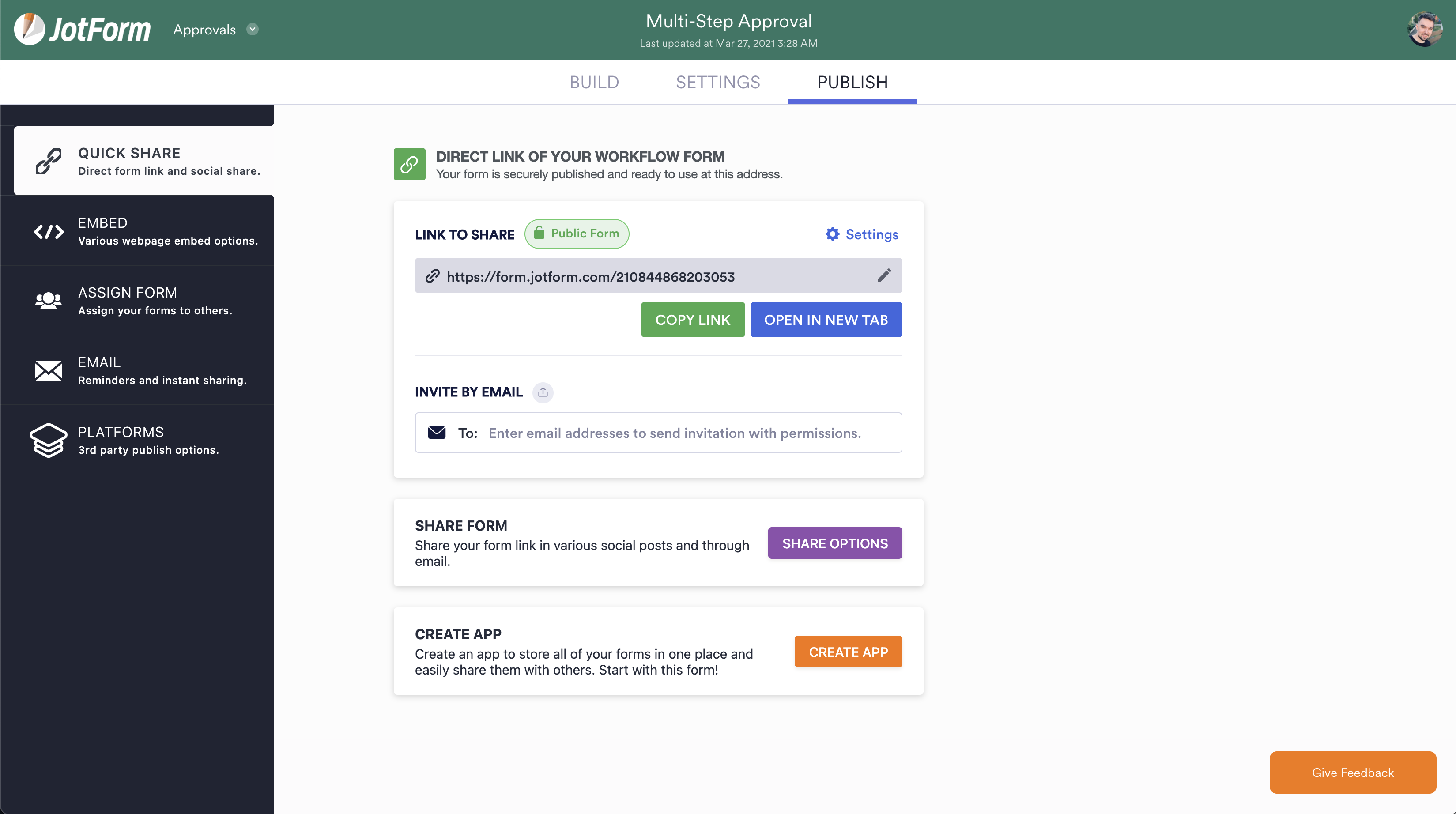Click the Public Form lock badge
Viewport: 1456px width, 814px height.
pyautogui.click(x=577, y=234)
